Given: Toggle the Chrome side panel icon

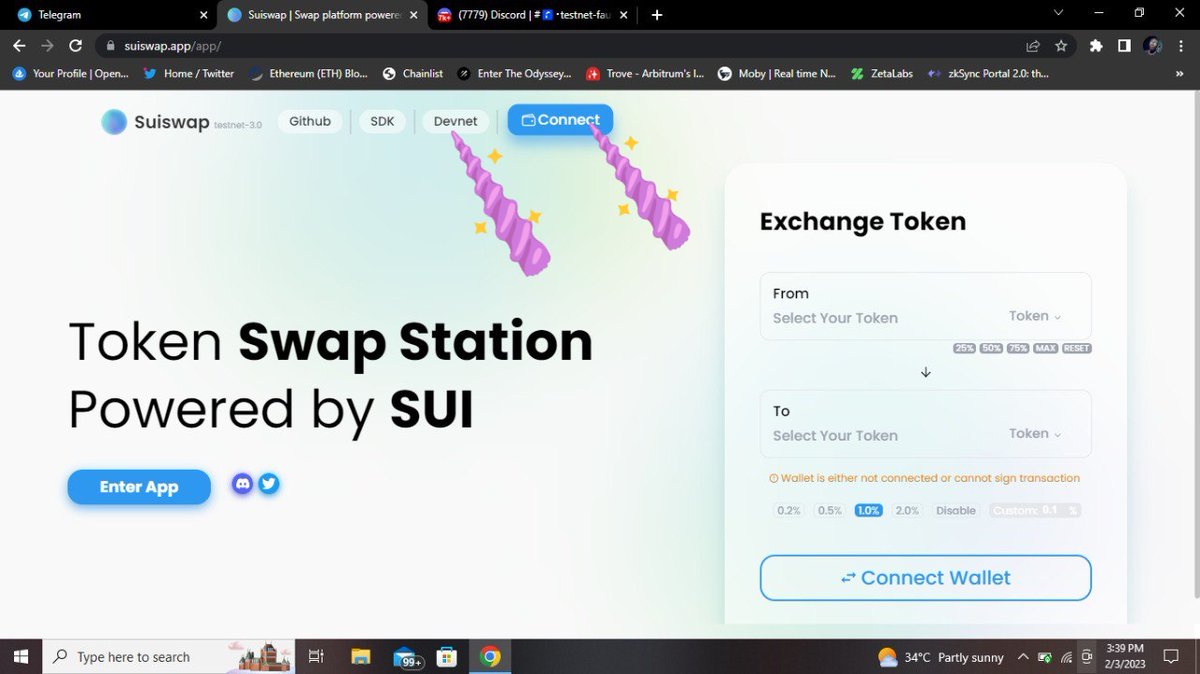Looking at the screenshot, I should (x=1124, y=46).
